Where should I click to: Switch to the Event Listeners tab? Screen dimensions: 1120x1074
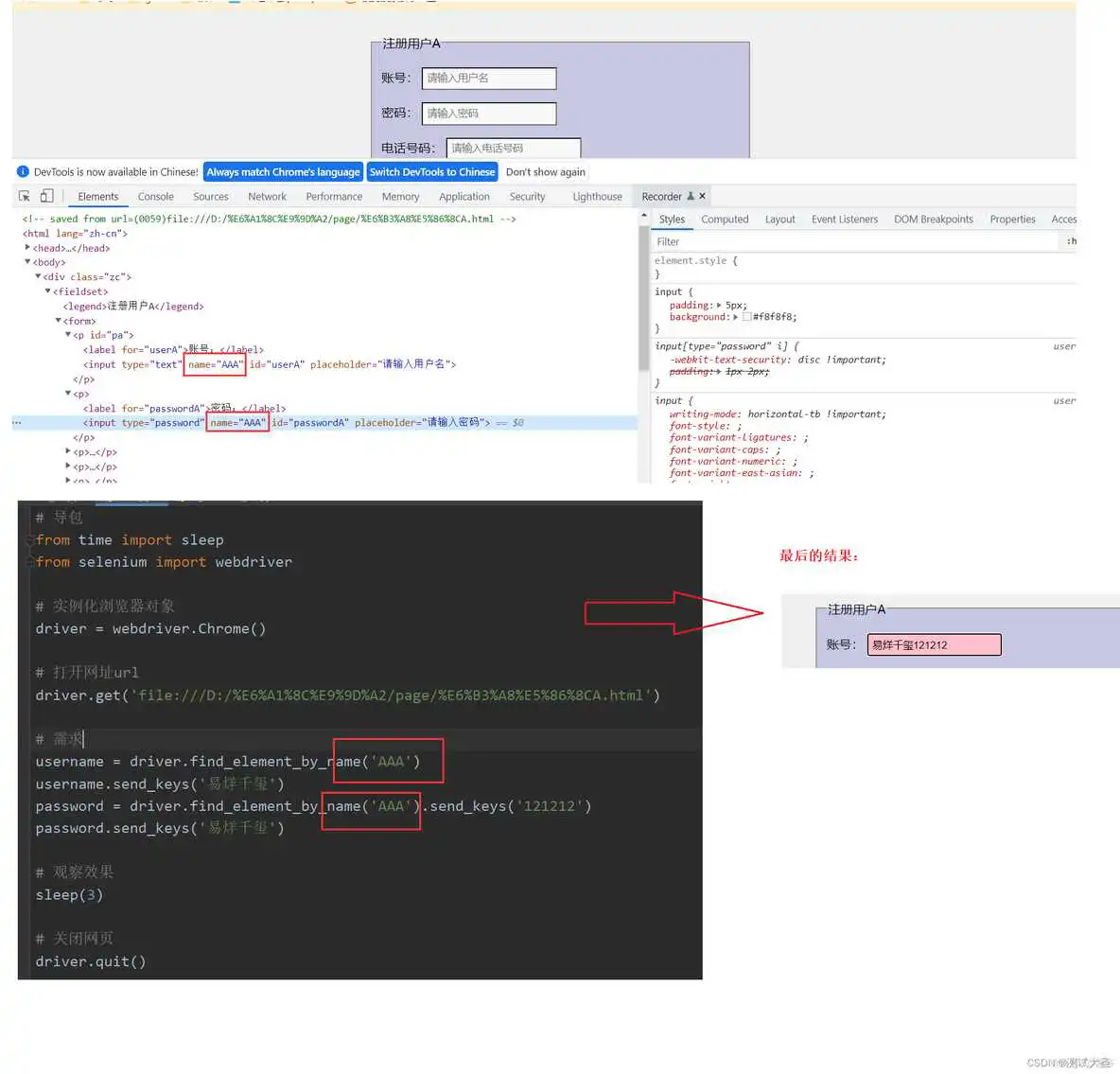tap(845, 219)
